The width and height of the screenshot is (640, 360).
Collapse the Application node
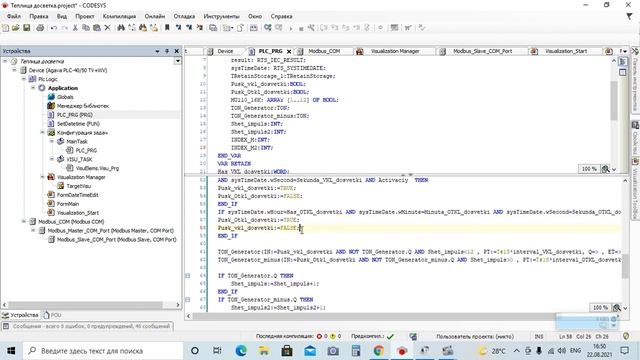[33, 88]
